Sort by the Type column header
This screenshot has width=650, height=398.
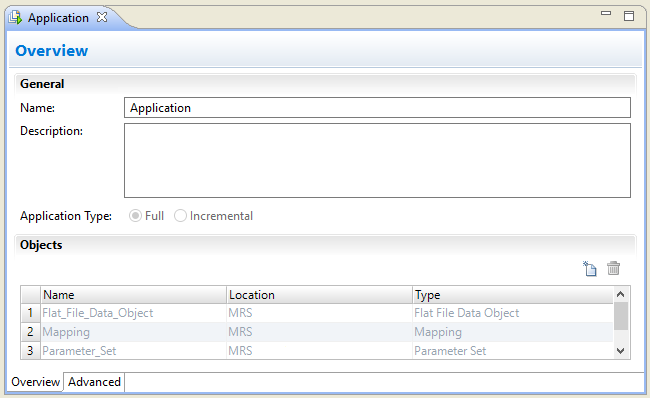[513, 295]
